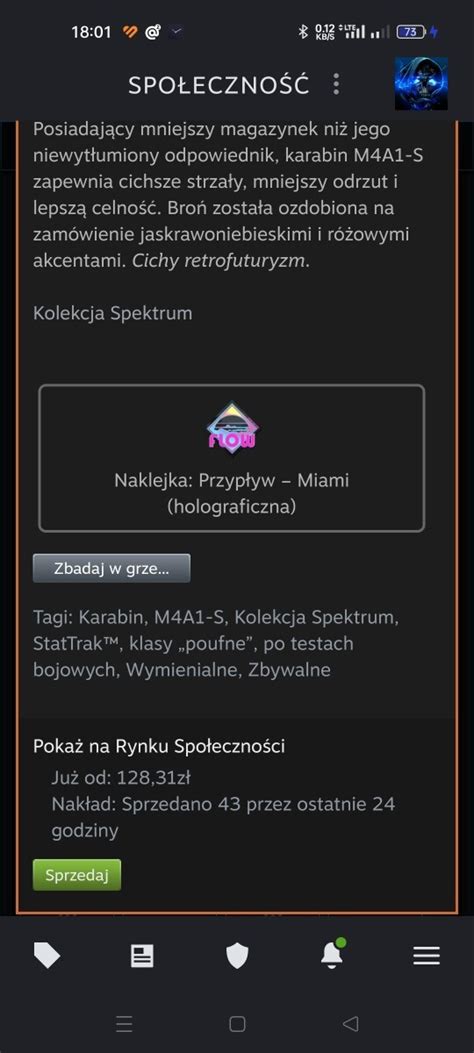Click the Już od: 128,31zł price text

pyautogui.click(x=121, y=778)
